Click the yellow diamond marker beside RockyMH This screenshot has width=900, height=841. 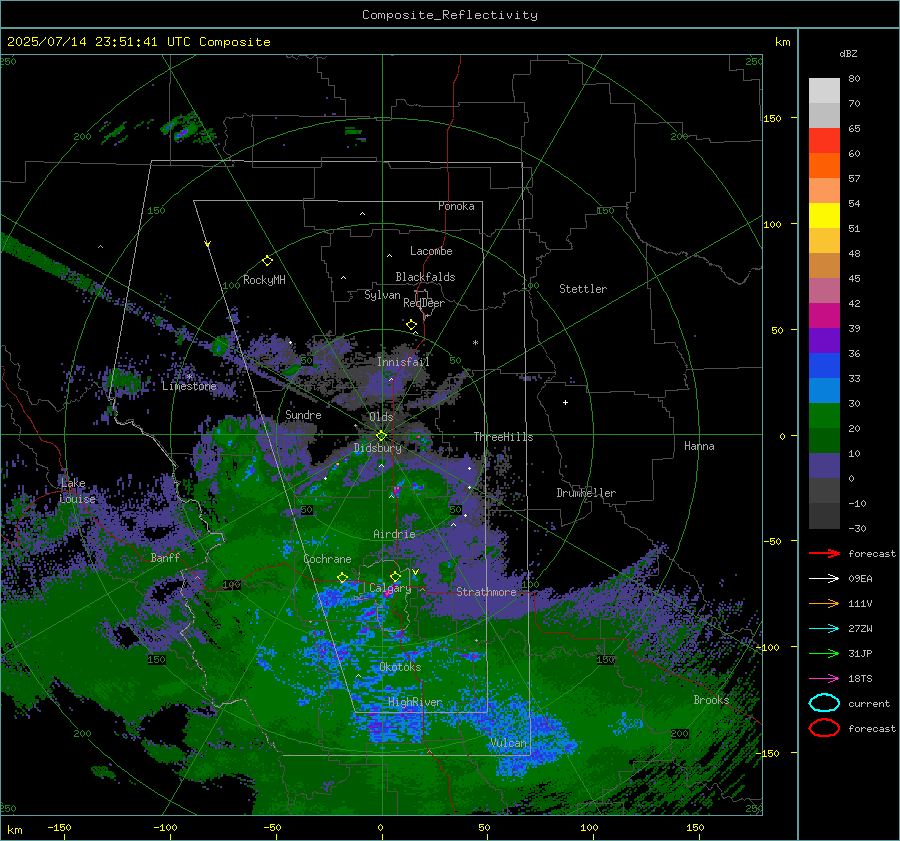click(x=267, y=261)
